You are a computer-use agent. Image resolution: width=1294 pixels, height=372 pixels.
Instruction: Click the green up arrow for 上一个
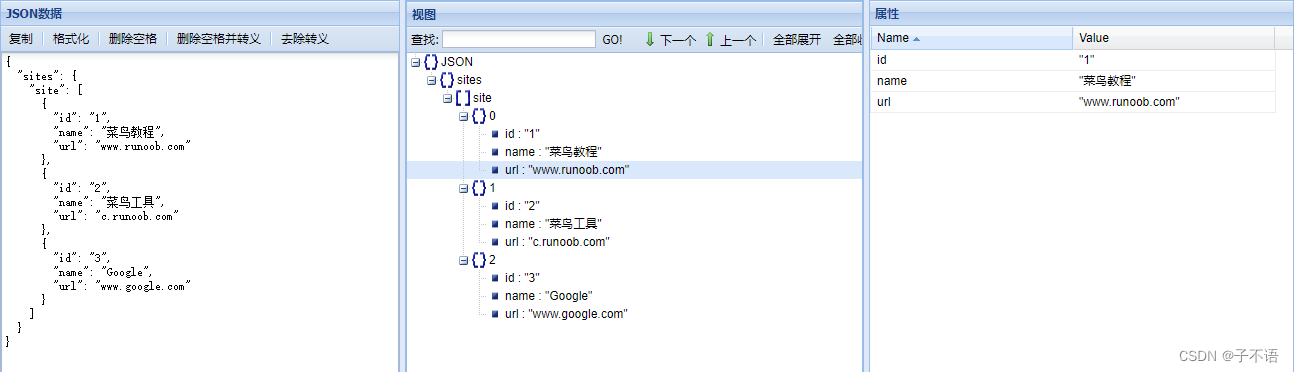coord(710,39)
